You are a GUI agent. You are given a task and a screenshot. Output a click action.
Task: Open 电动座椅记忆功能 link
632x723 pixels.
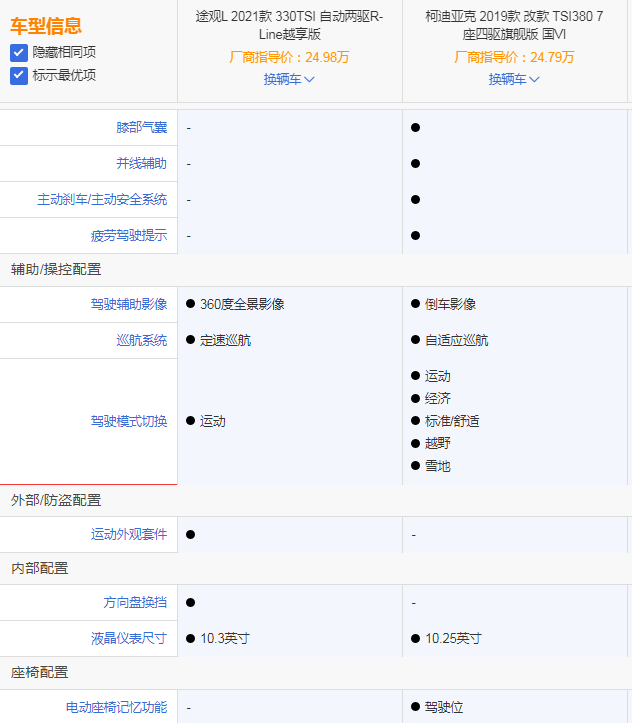(116, 707)
